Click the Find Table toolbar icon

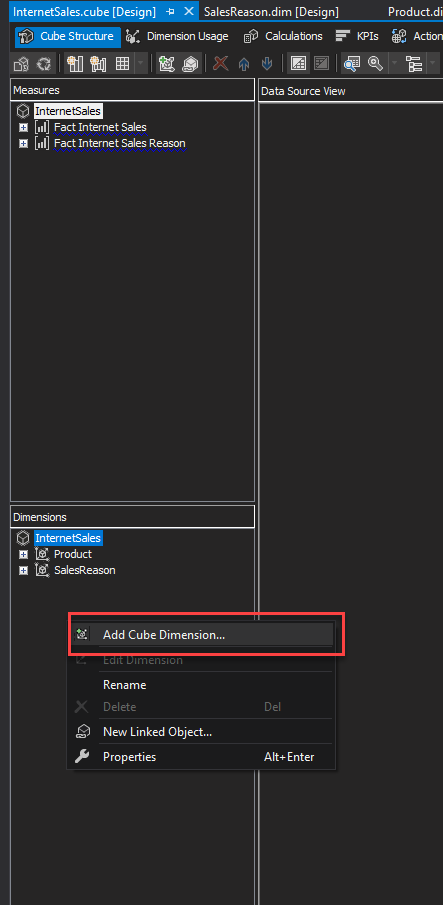(x=351, y=63)
